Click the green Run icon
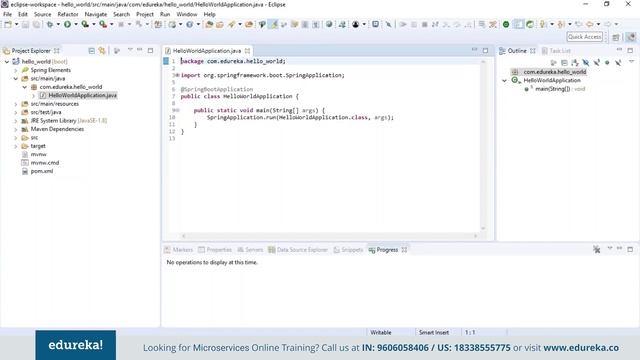 pyautogui.click(x=67, y=24)
